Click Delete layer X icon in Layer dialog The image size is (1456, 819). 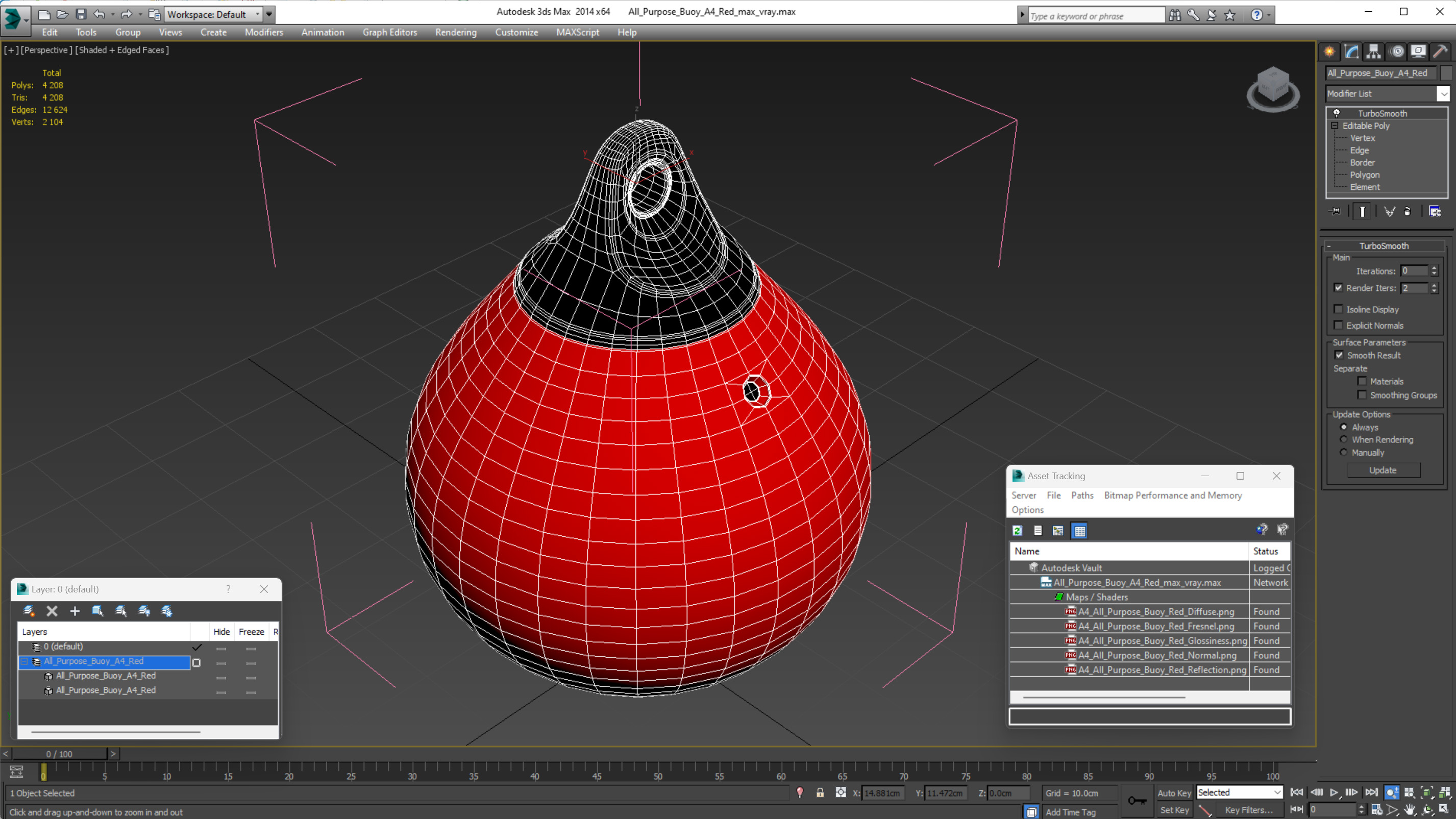click(52, 611)
